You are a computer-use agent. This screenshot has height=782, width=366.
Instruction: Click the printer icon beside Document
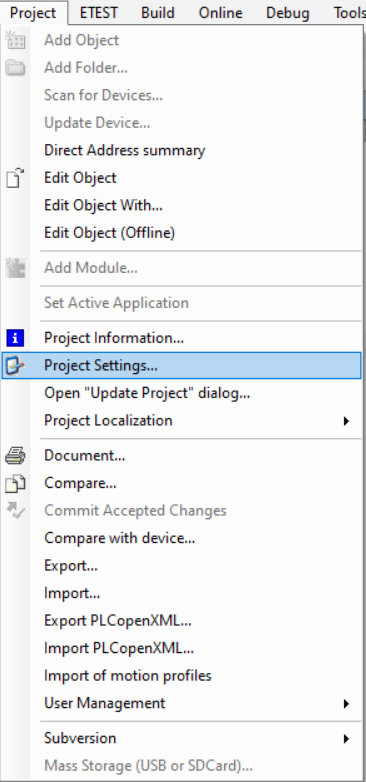[15, 455]
